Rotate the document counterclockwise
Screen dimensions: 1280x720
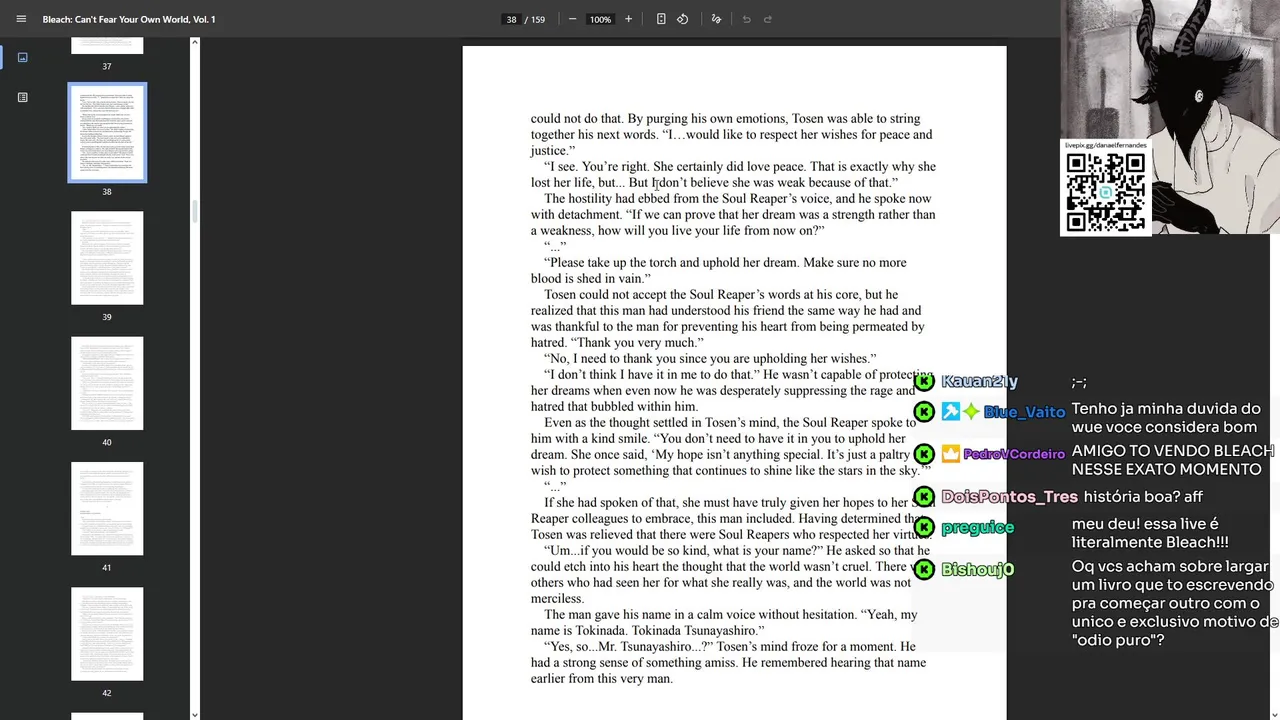click(682, 19)
